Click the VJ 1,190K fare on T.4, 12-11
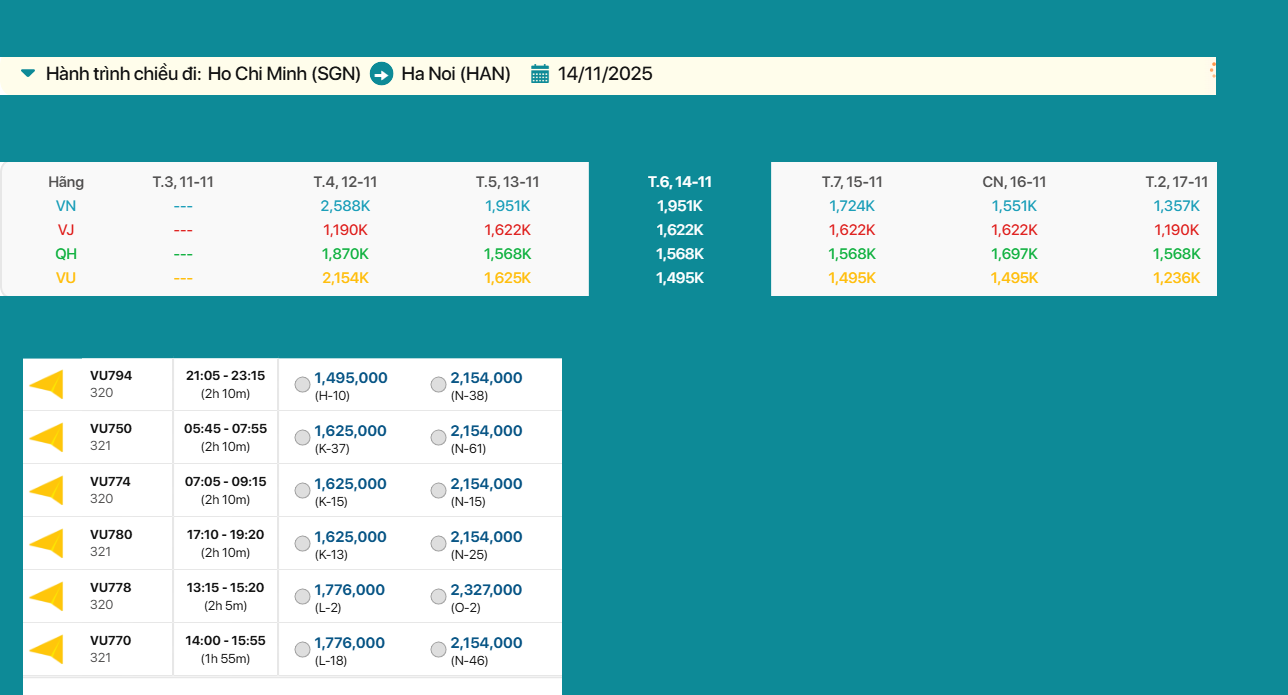Screen dimensions: 1288x695 (345, 230)
